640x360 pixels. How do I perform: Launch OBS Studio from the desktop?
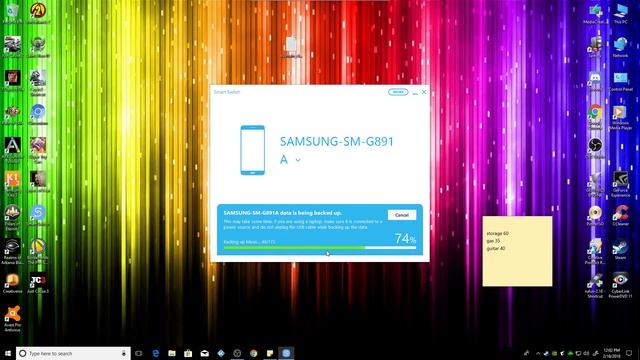[595, 148]
